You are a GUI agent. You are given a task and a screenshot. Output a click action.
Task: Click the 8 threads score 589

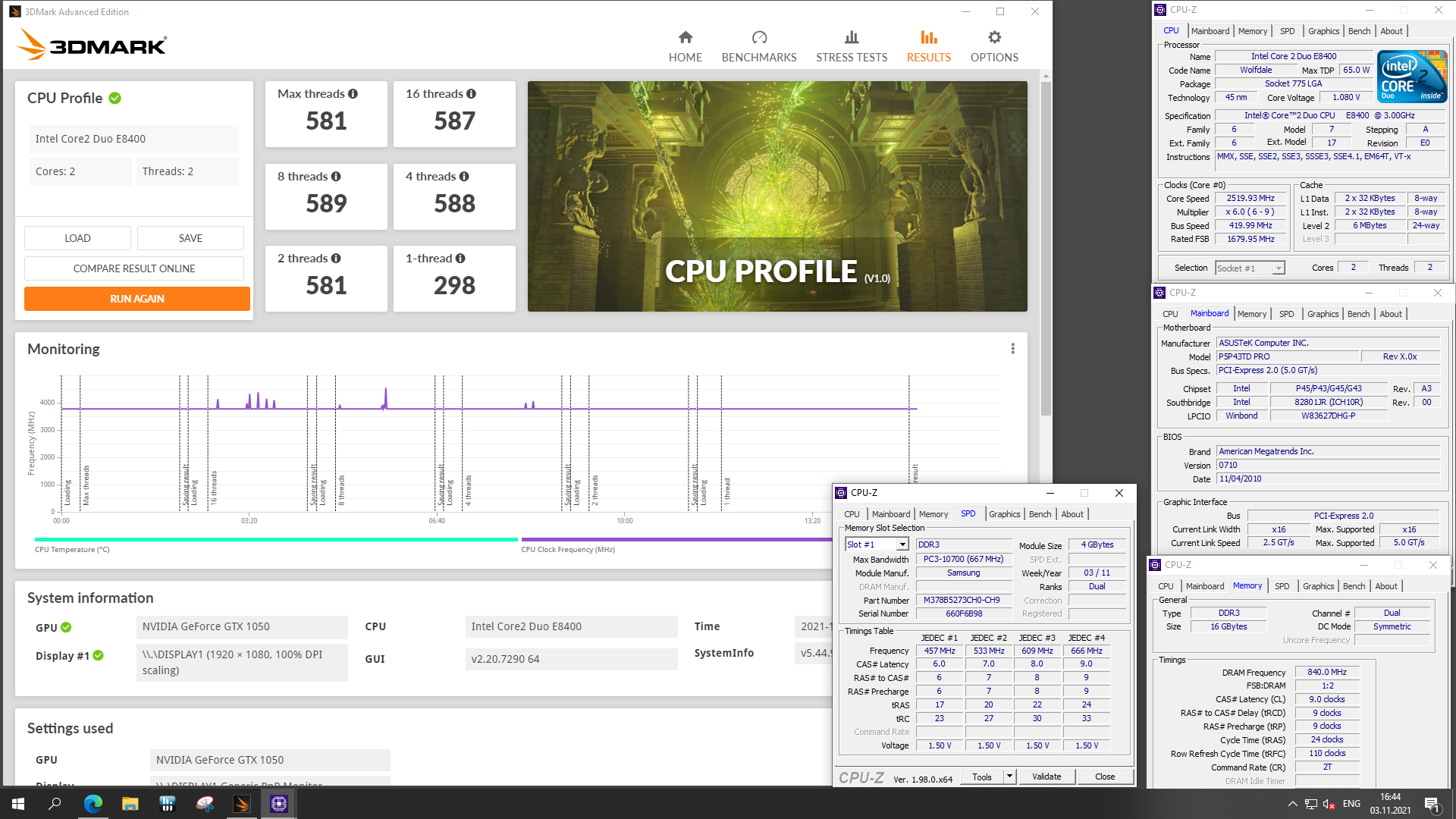click(x=326, y=204)
